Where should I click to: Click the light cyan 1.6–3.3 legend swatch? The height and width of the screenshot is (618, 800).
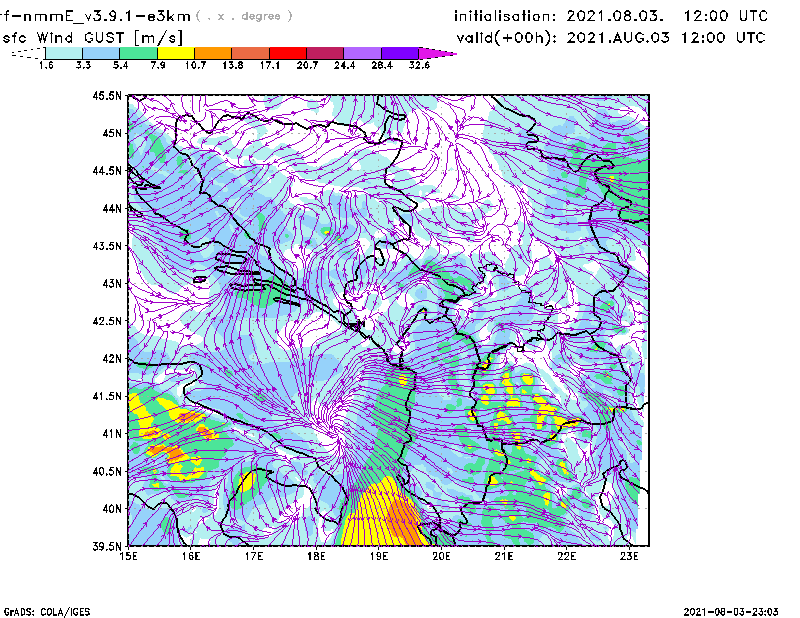[64, 53]
